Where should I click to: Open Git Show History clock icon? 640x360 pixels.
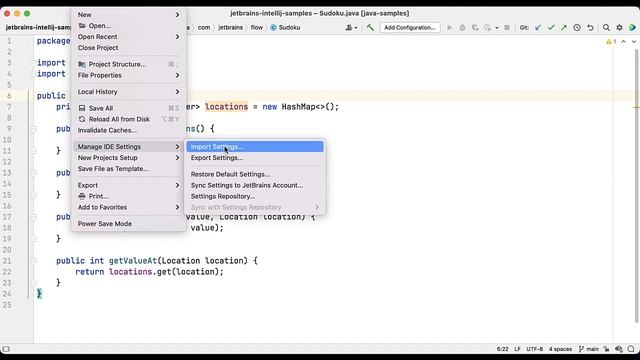point(577,27)
